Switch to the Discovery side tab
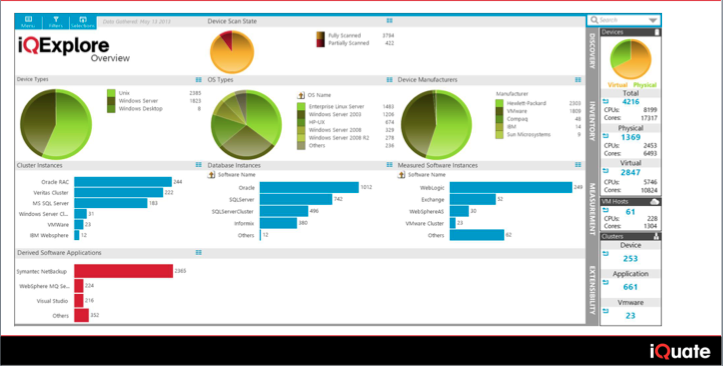The width and height of the screenshot is (723, 366). (x=592, y=51)
